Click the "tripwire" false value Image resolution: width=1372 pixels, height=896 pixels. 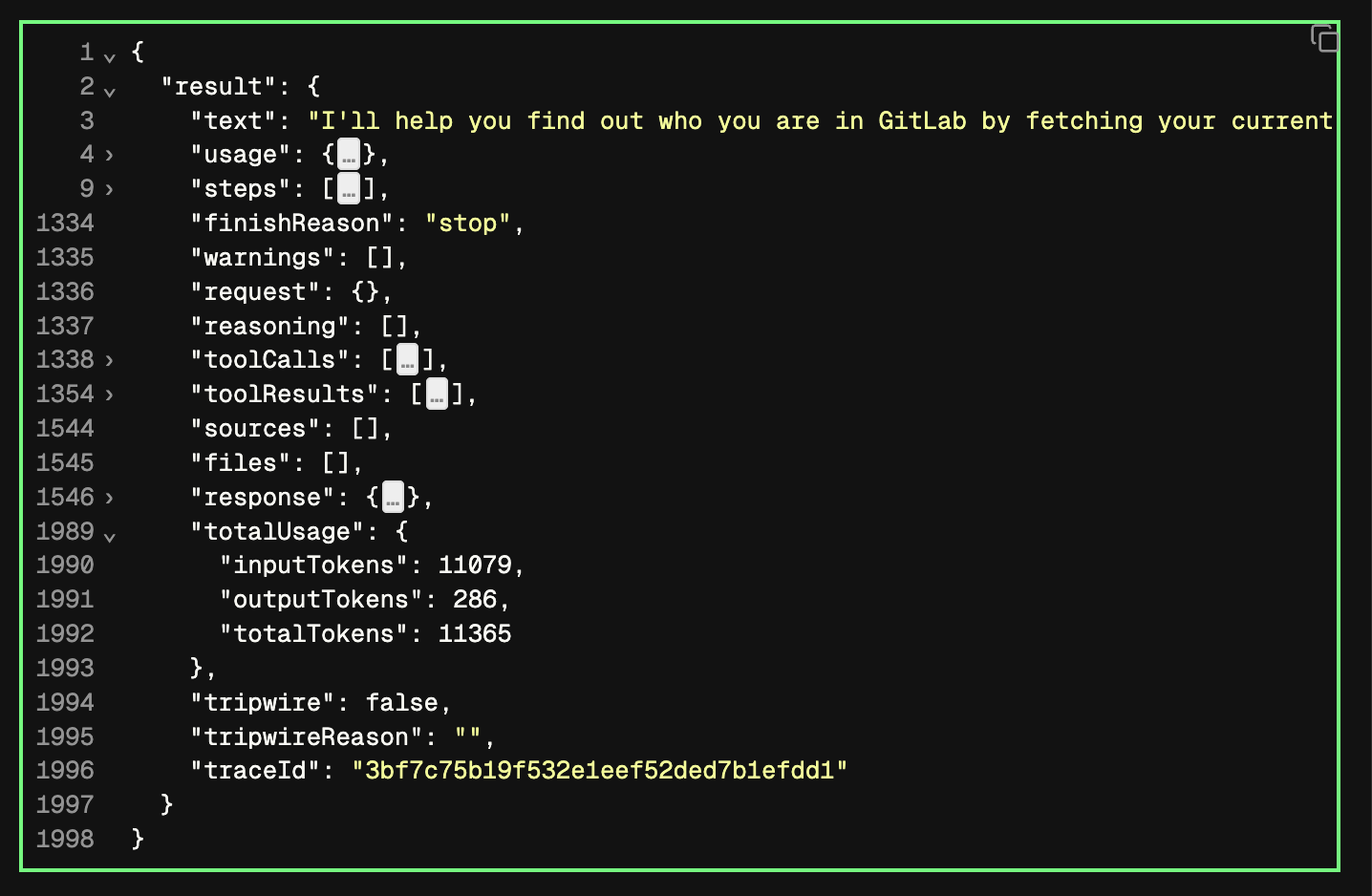[x=401, y=703]
